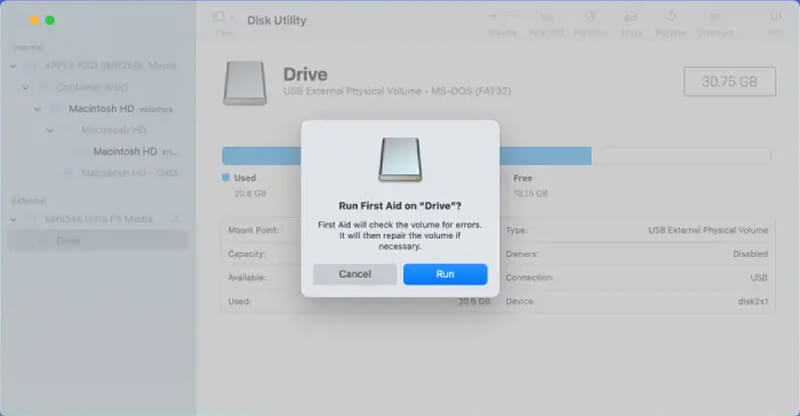
Task: Click the Capacity label in the table
Action: pos(246,254)
